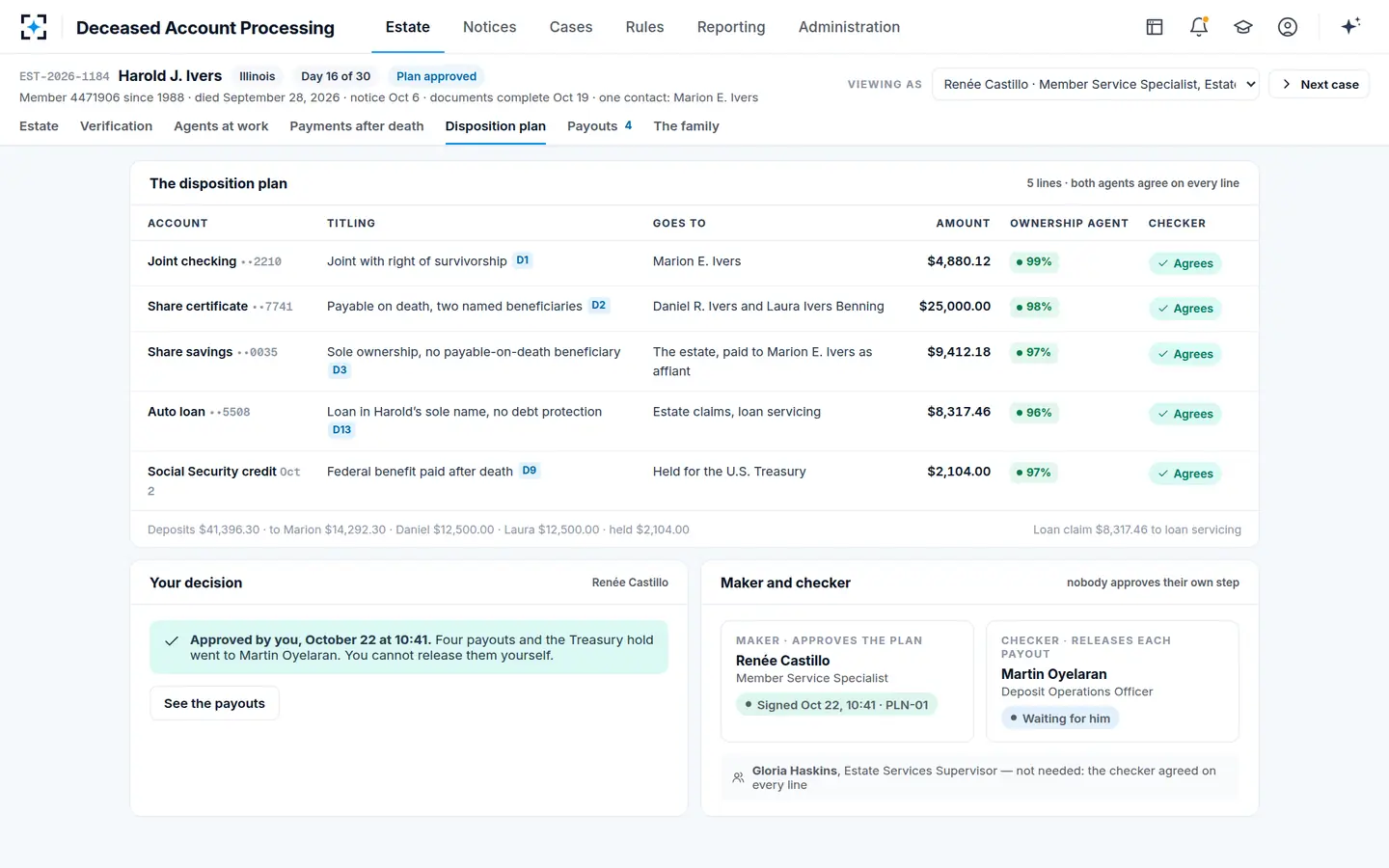Viewport: 1389px width, 868px height.
Task: Click the Share certificate account name
Action: pyautogui.click(x=198, y=306)
